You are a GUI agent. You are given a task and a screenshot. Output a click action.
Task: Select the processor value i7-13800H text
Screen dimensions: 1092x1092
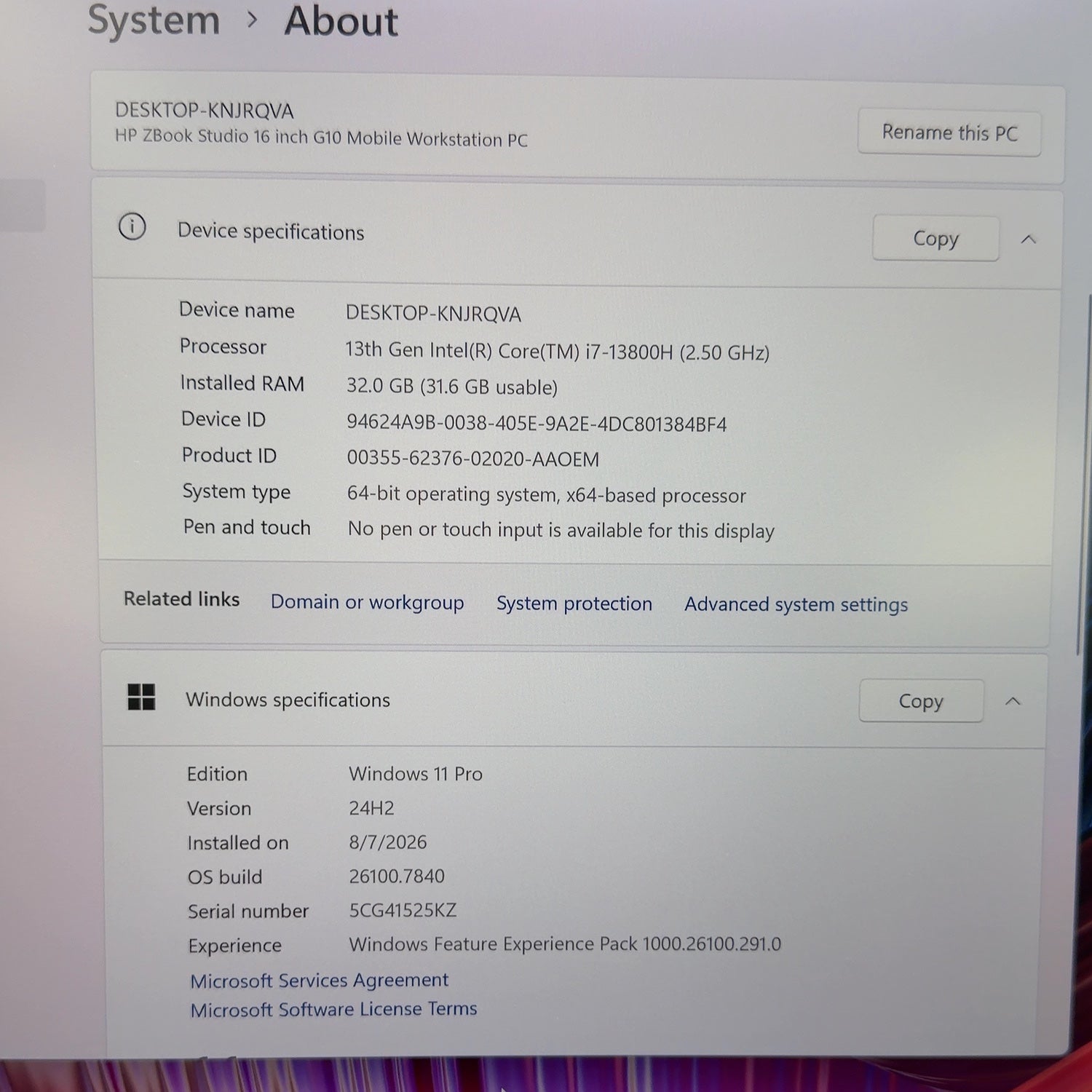point(630,352)
